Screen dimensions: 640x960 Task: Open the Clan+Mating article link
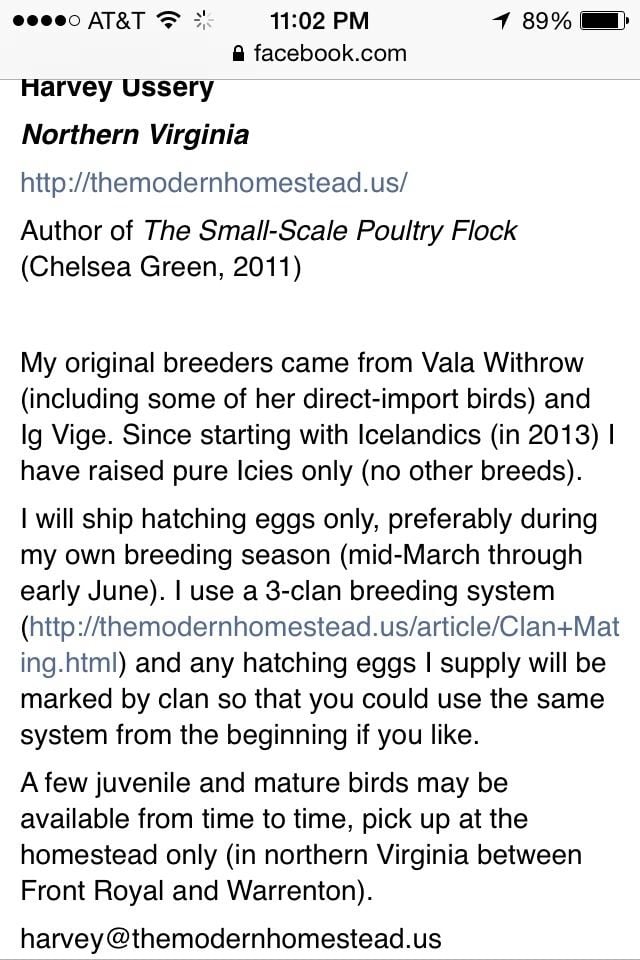(320, 645)
